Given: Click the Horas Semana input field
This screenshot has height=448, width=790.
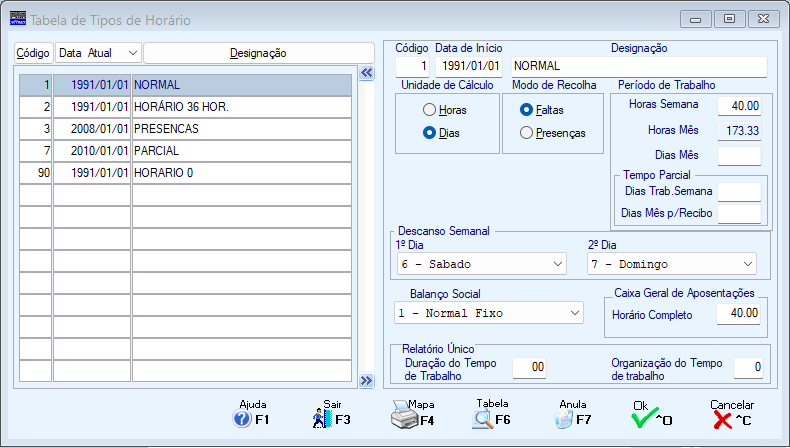Looking at the screenshot, I should pyautogui.click(x=739, y=106).
